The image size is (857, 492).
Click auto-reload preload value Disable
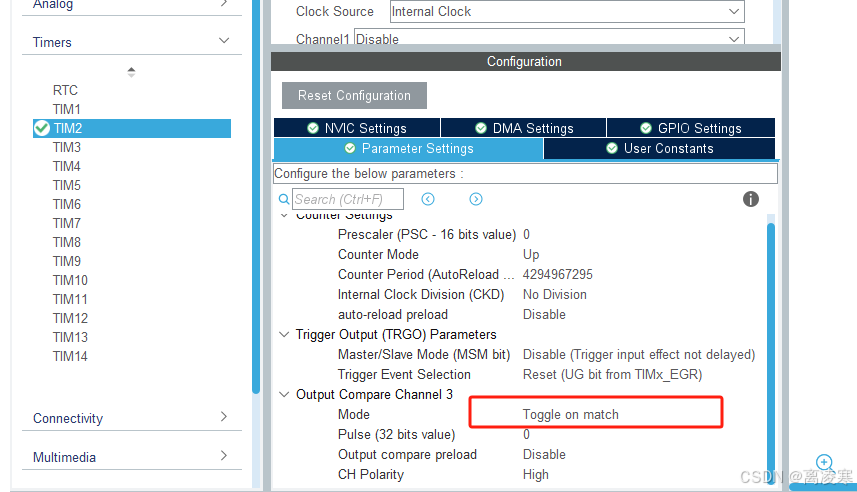(x=544, y=315)
